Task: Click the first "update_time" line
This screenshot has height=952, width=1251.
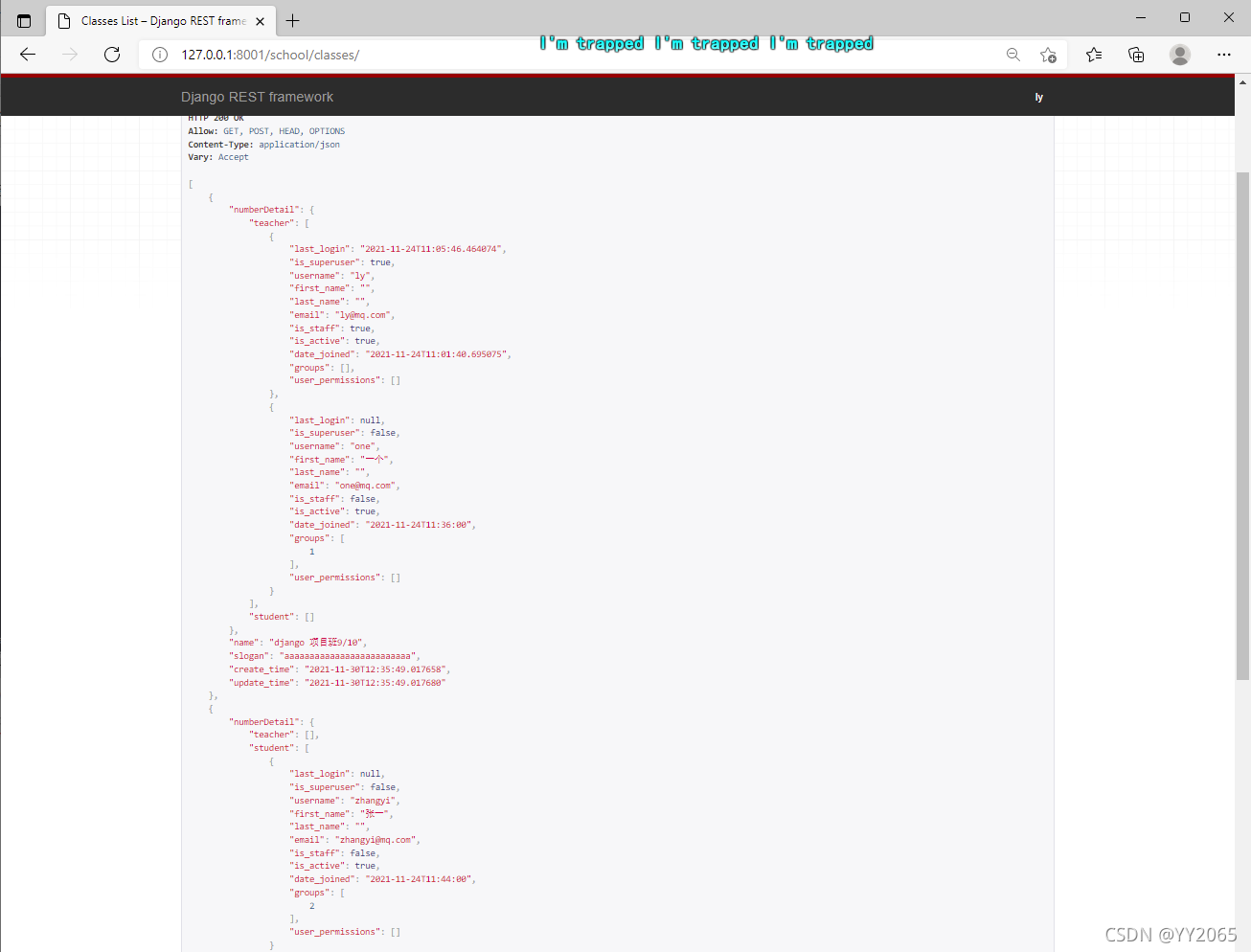Action: tap(337, 682)
